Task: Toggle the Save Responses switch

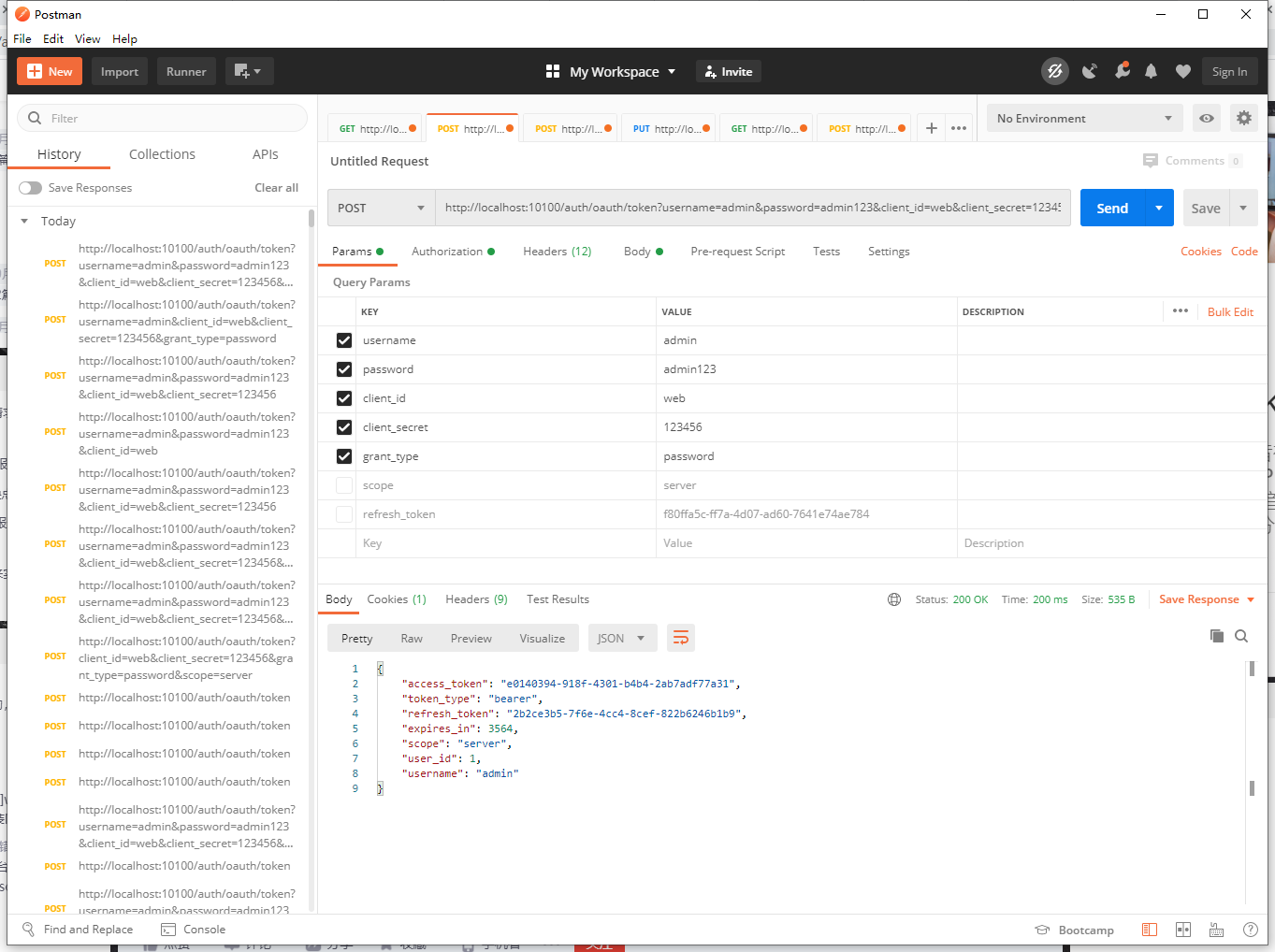Action: tap(30, 187)
